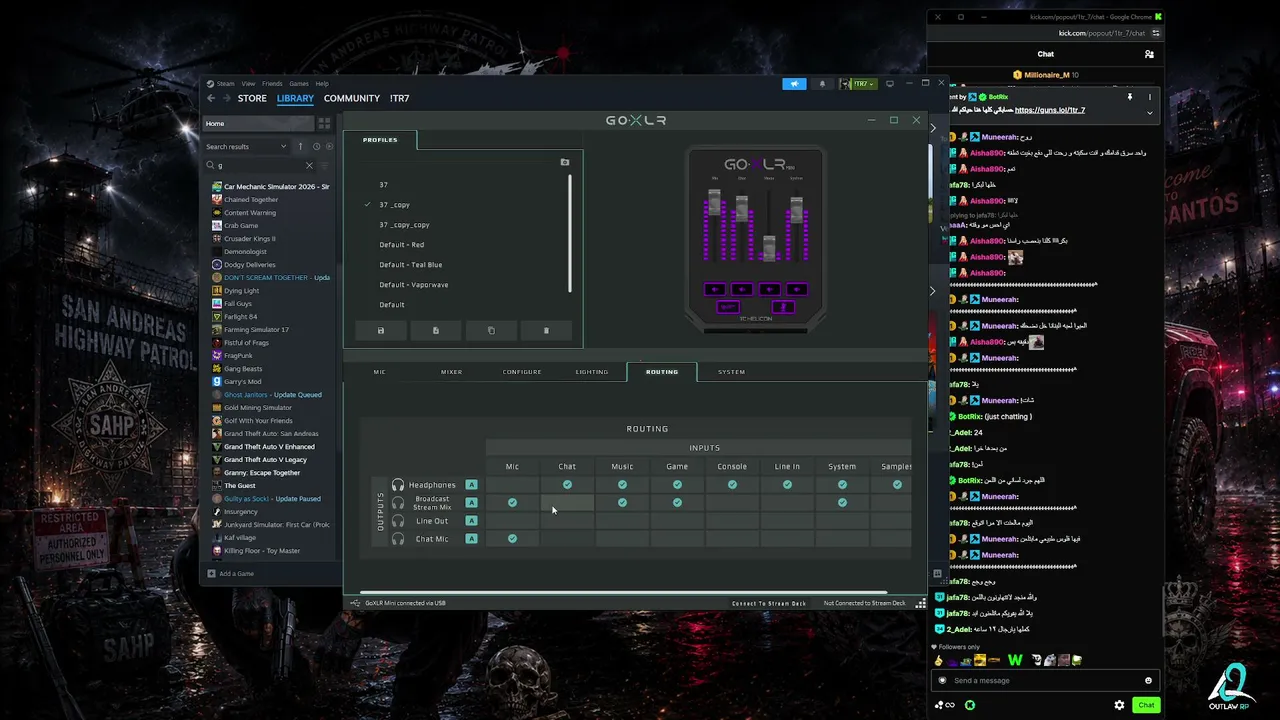Open Steam COMMUNITY page
The width and height of the screenshot is (1280, 720).
(x=352, y=98)
